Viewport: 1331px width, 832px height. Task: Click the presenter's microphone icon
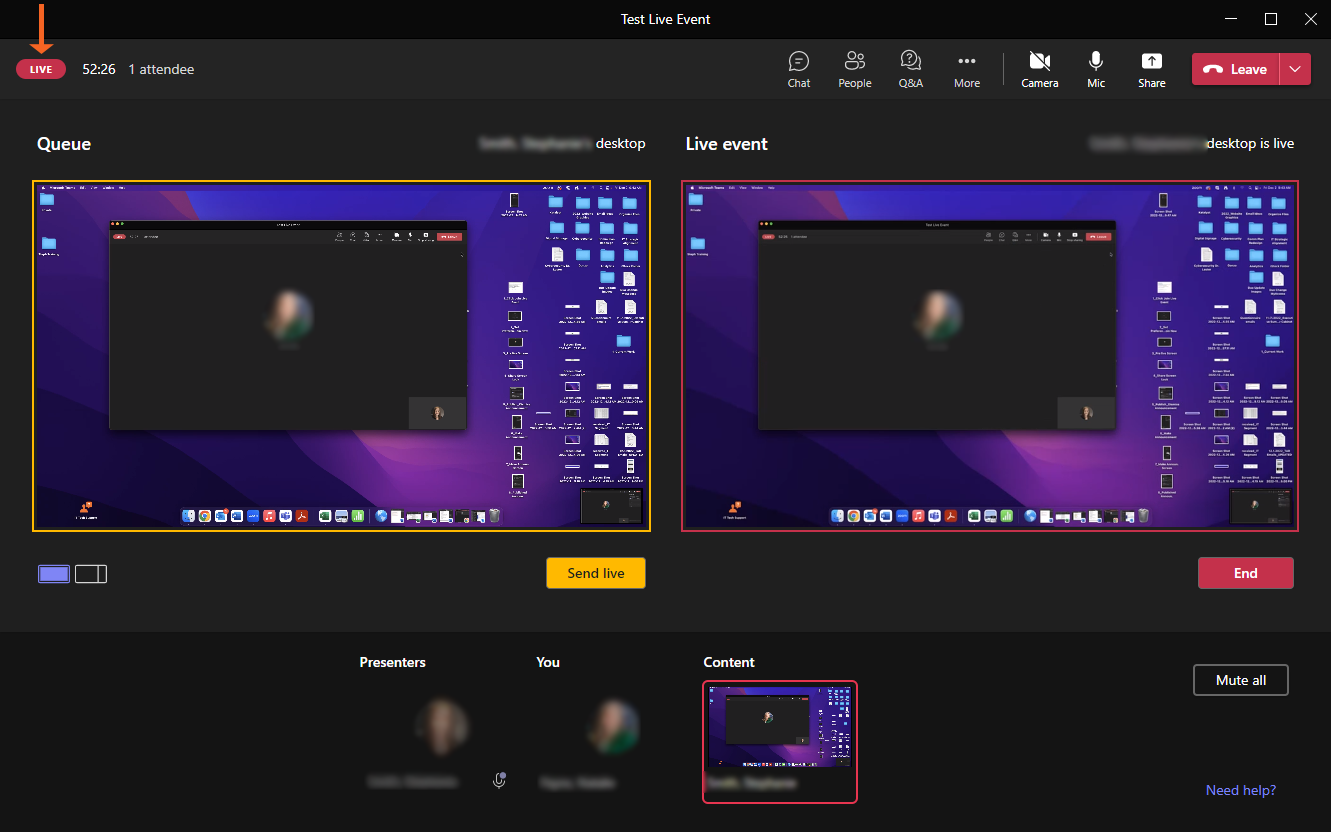point(499,780)
